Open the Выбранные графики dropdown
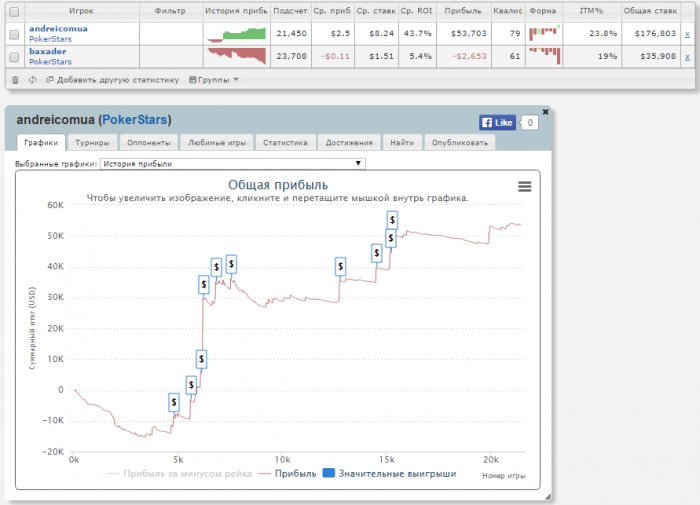The height and width of the screenshot is (505, 700). (233, 163)
